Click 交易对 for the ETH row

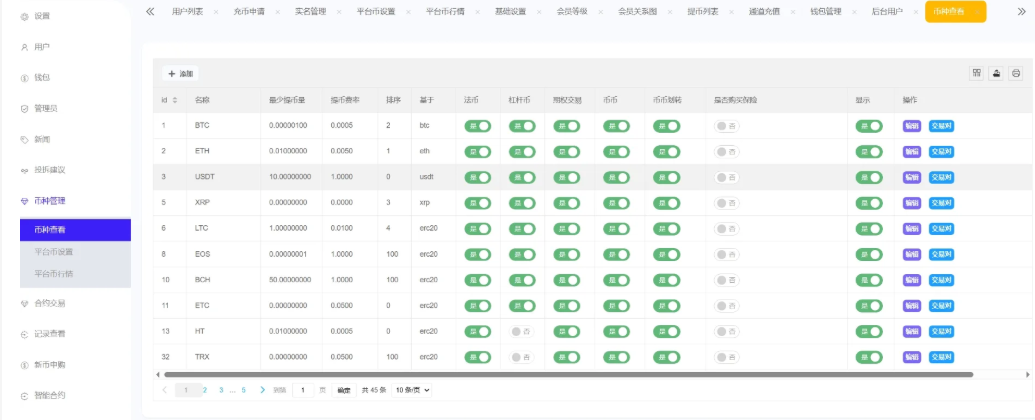coord(941,152)
